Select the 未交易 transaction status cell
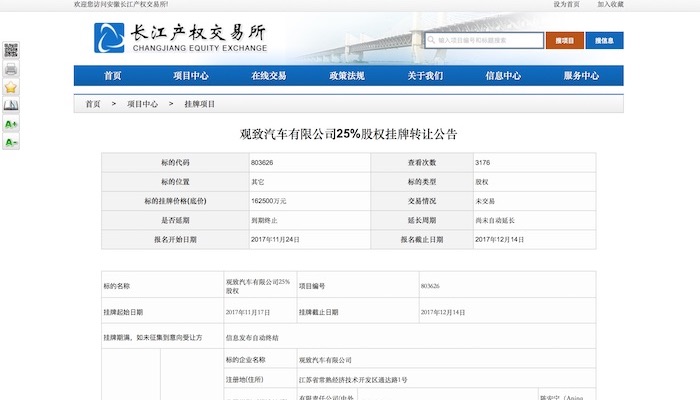The image size is (700, 400). 534,201
